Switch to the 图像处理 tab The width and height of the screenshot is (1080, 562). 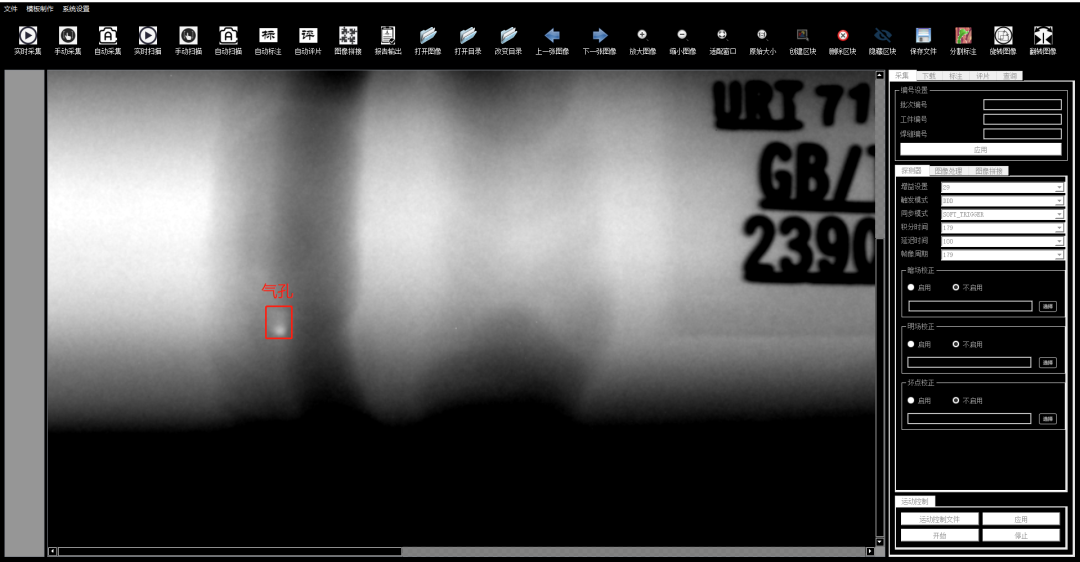[948, 171]
